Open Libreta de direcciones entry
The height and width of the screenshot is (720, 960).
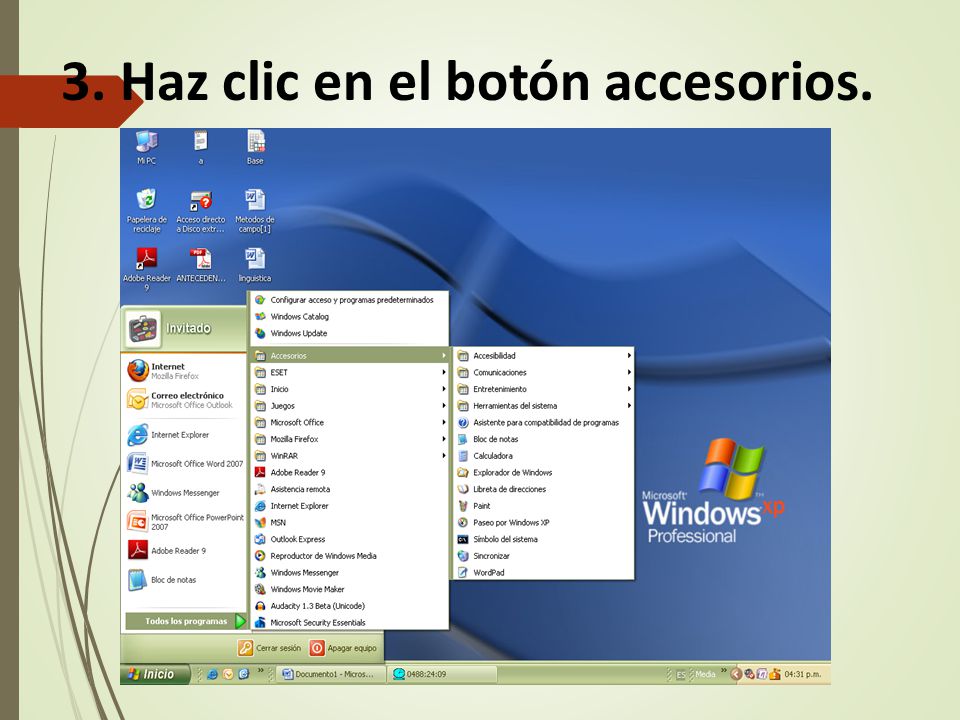click(x=543, y=489)
